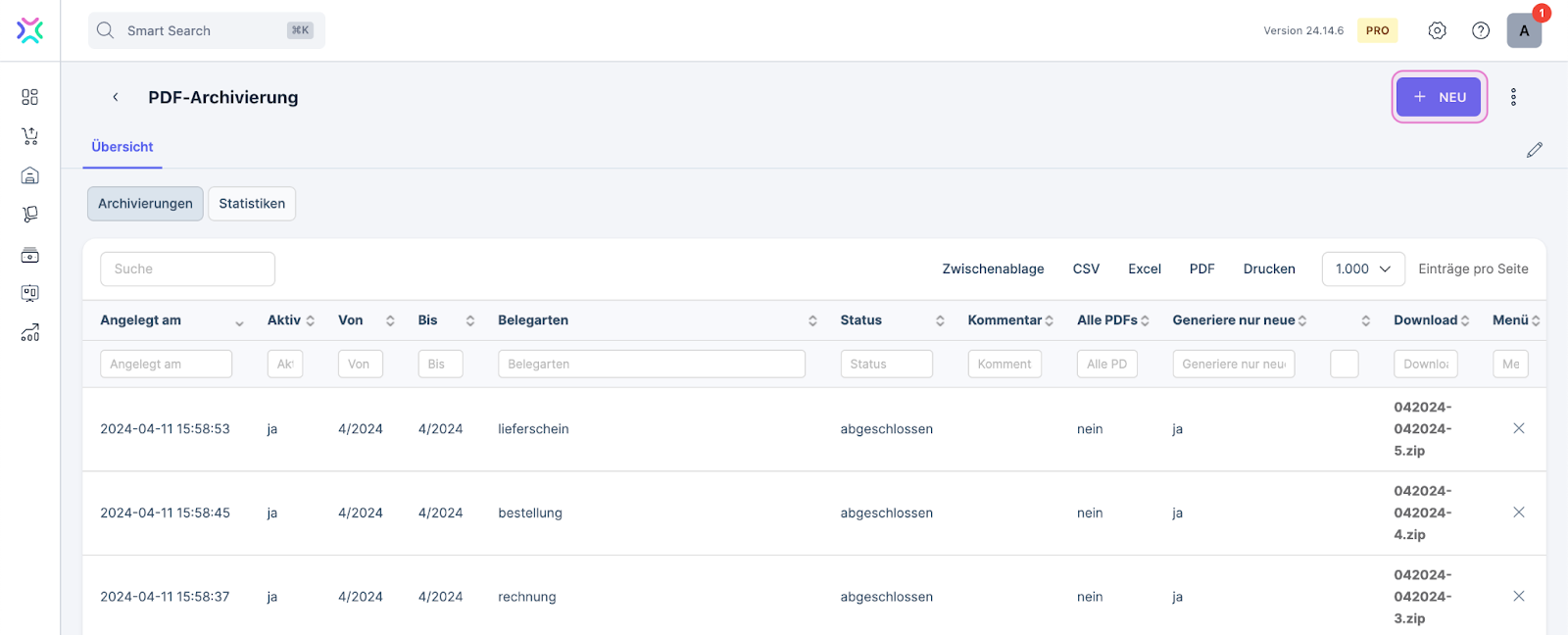Select the Übersicht tab
Image resolution: width=1568 pixels, height=635 pixels.
(122, 147)
